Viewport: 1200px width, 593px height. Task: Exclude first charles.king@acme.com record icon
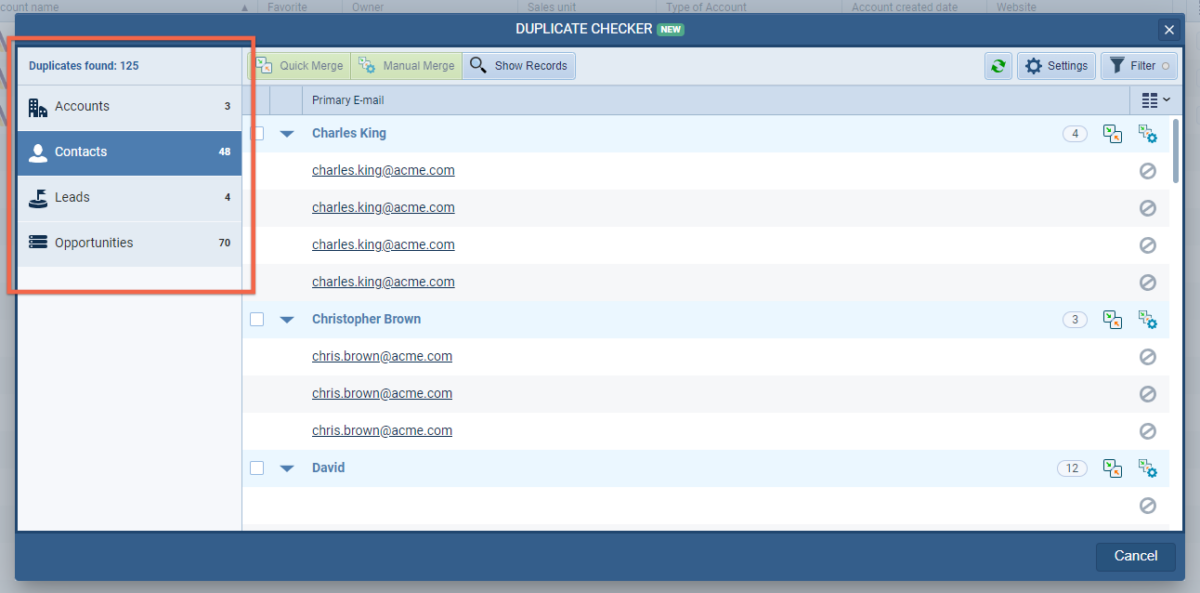click(1148, 171)
